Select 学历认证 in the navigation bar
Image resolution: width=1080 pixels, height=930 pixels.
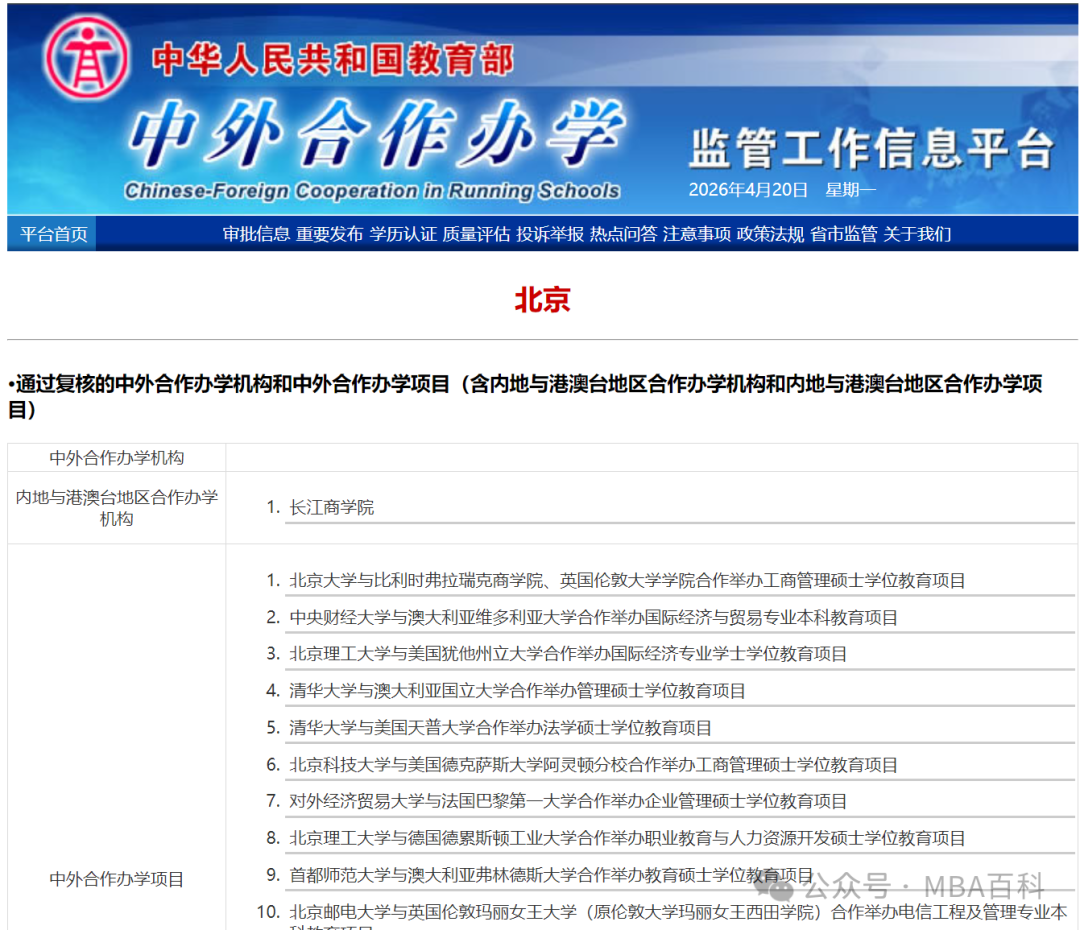(x=403, y=234)
